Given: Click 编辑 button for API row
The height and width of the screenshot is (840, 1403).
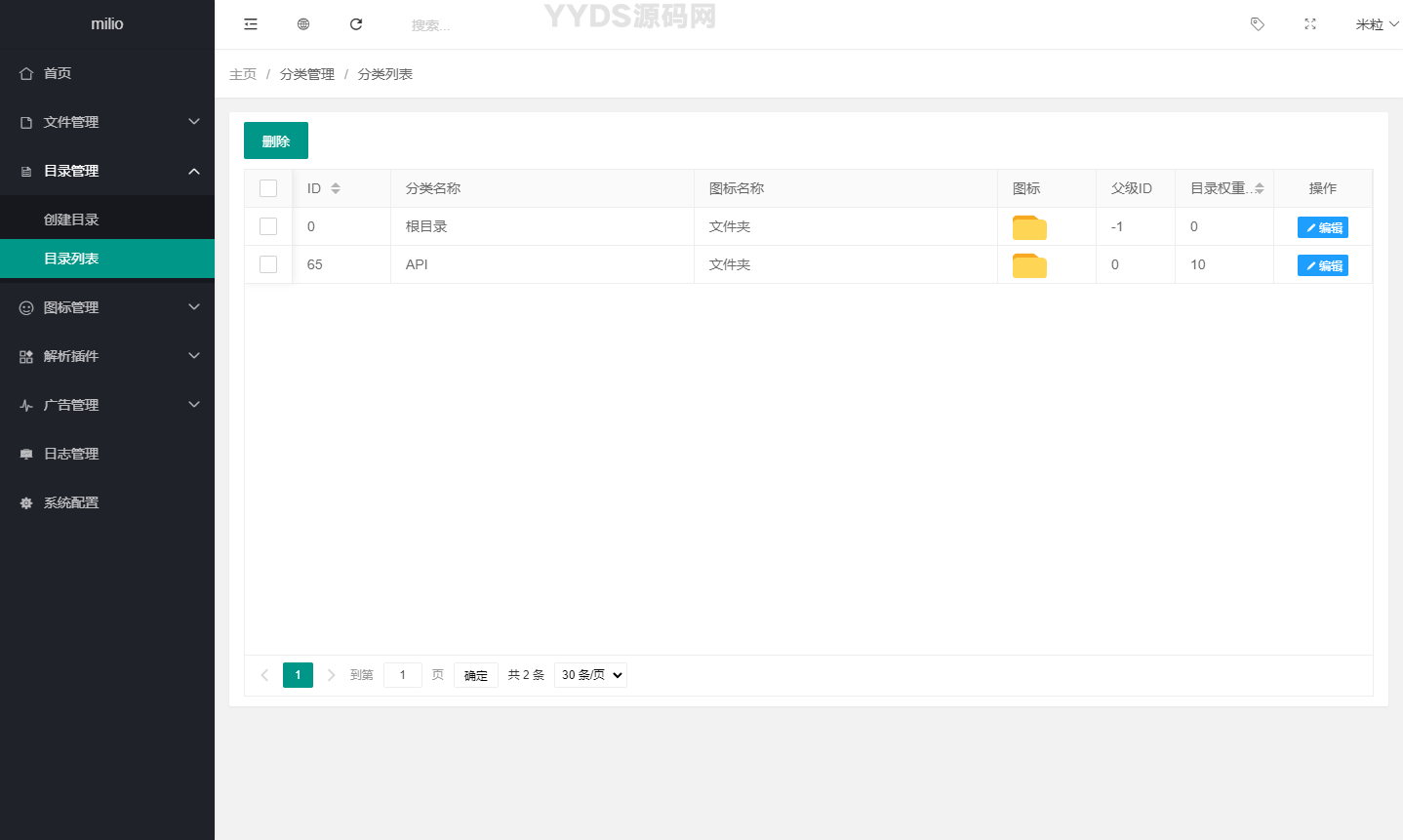Looking at the screenshot, I should tap(1322, 265).
